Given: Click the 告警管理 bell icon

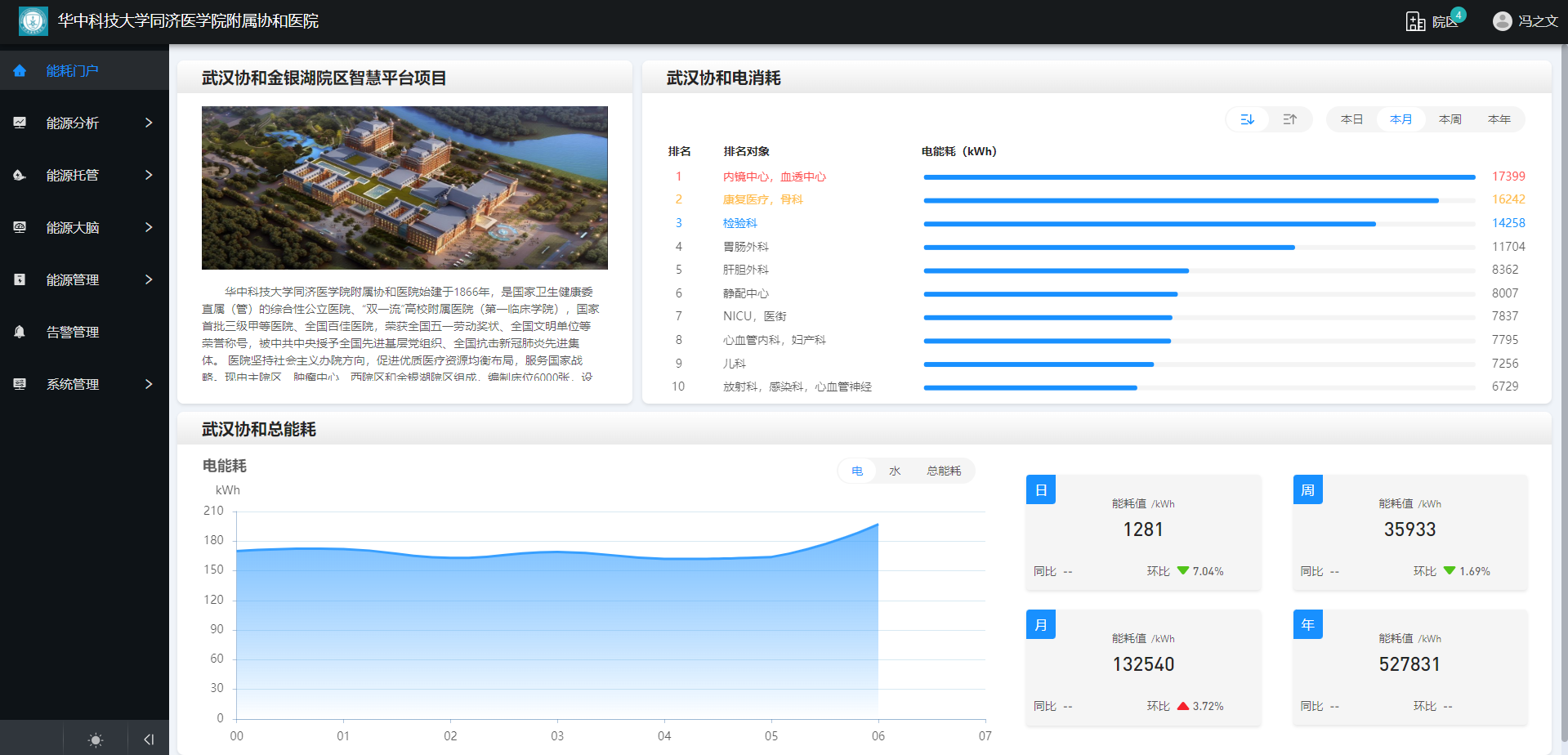Looking at the screenshot, I should (x=19, y=332).
